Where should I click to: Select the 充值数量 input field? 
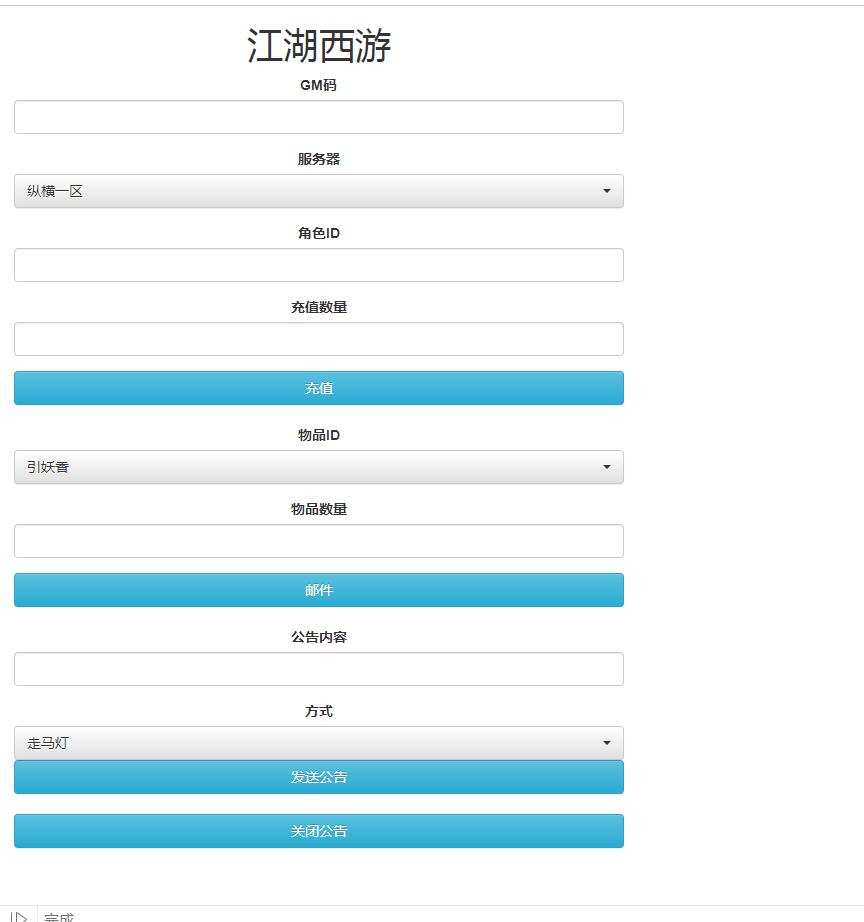[x=318, y=339]
